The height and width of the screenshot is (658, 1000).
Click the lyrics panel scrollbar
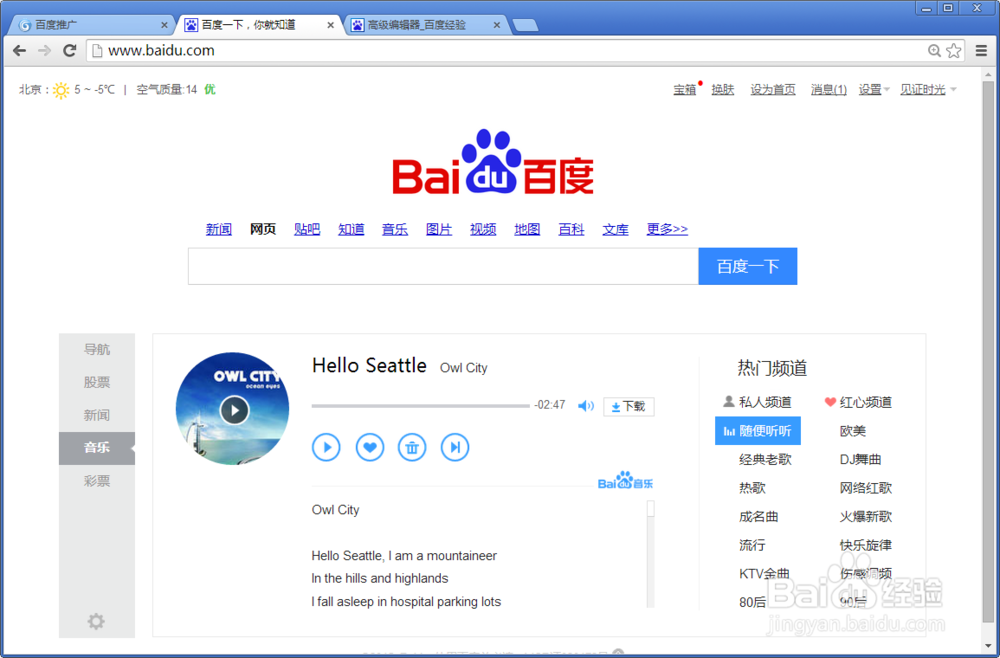651,553
